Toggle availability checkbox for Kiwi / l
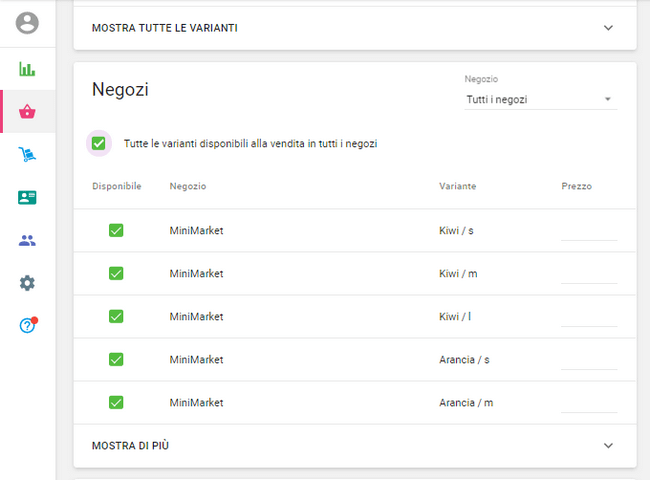Image resolution: width=650 pixels, height=480 pixels. point(116,316)
